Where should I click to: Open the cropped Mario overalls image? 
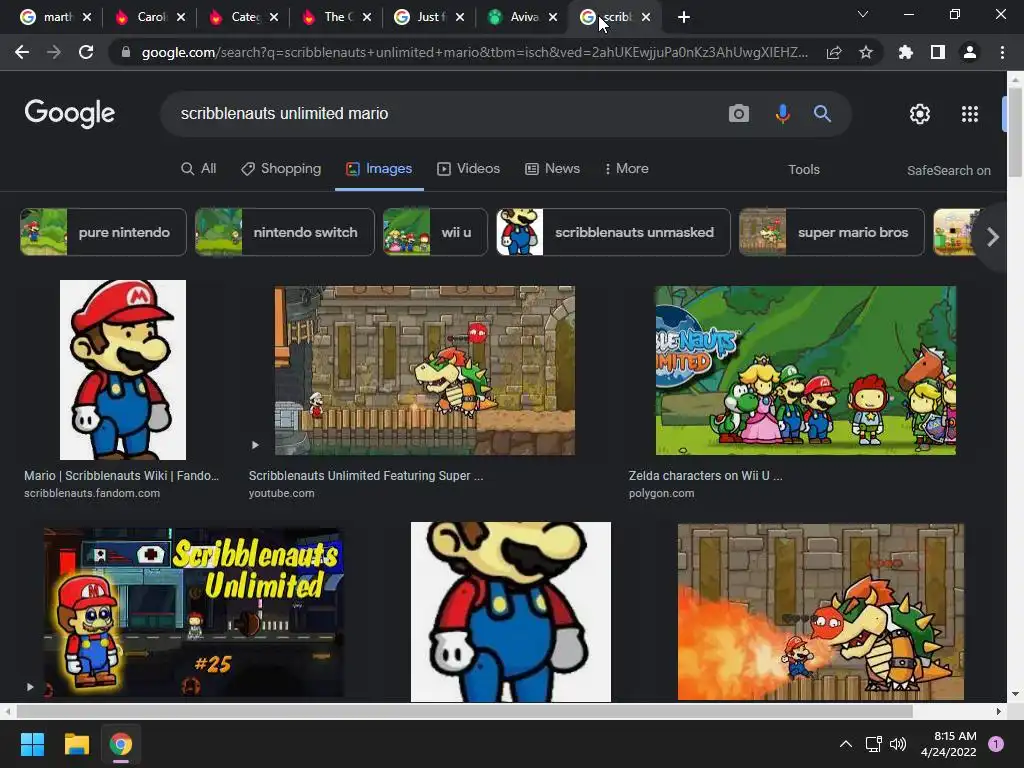point(511,612)
